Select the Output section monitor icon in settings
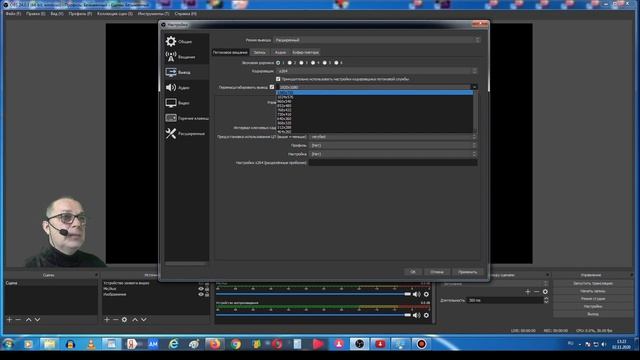Viewport: 640px width, 360px height. click(171, 72)
